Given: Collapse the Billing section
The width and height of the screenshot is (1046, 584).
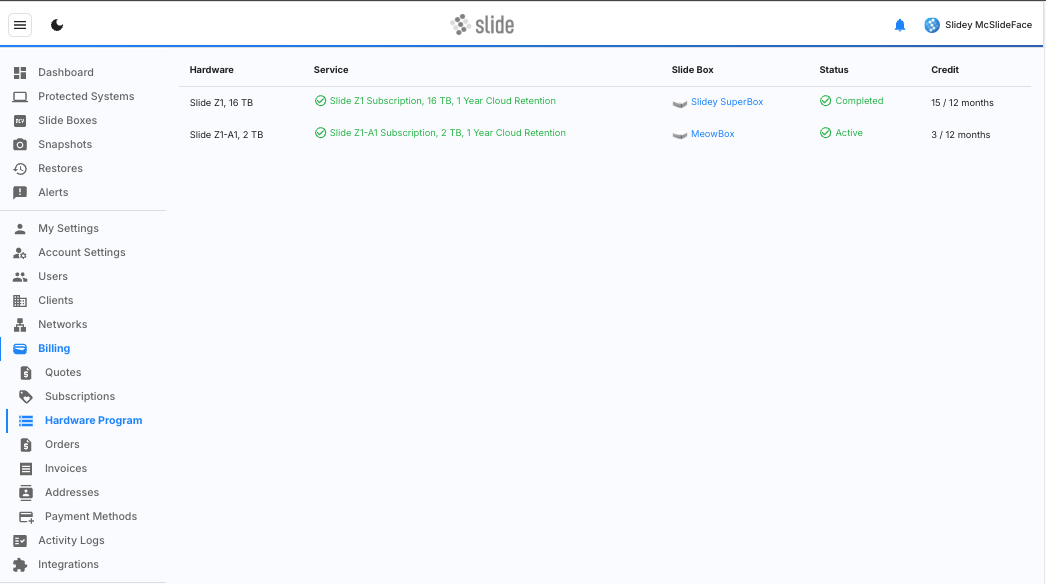Looking at the screenshot, I should click(54, 348).
